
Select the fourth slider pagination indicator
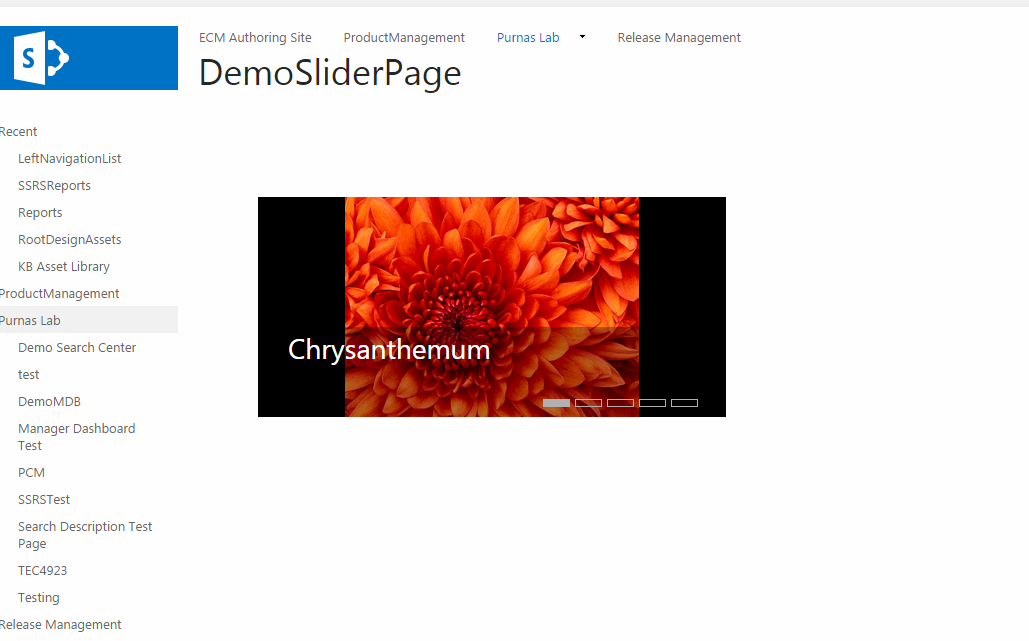pos(652,402)
